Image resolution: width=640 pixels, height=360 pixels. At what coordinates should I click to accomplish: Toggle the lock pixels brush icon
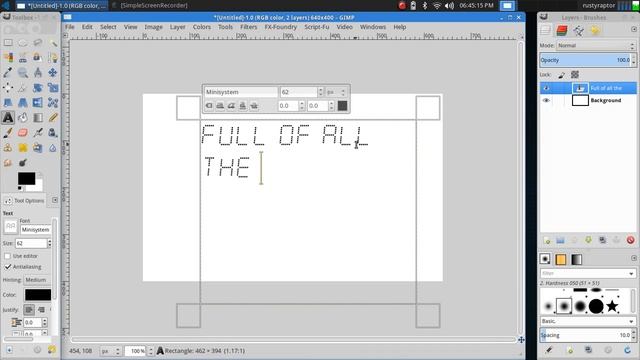point(562,75)
